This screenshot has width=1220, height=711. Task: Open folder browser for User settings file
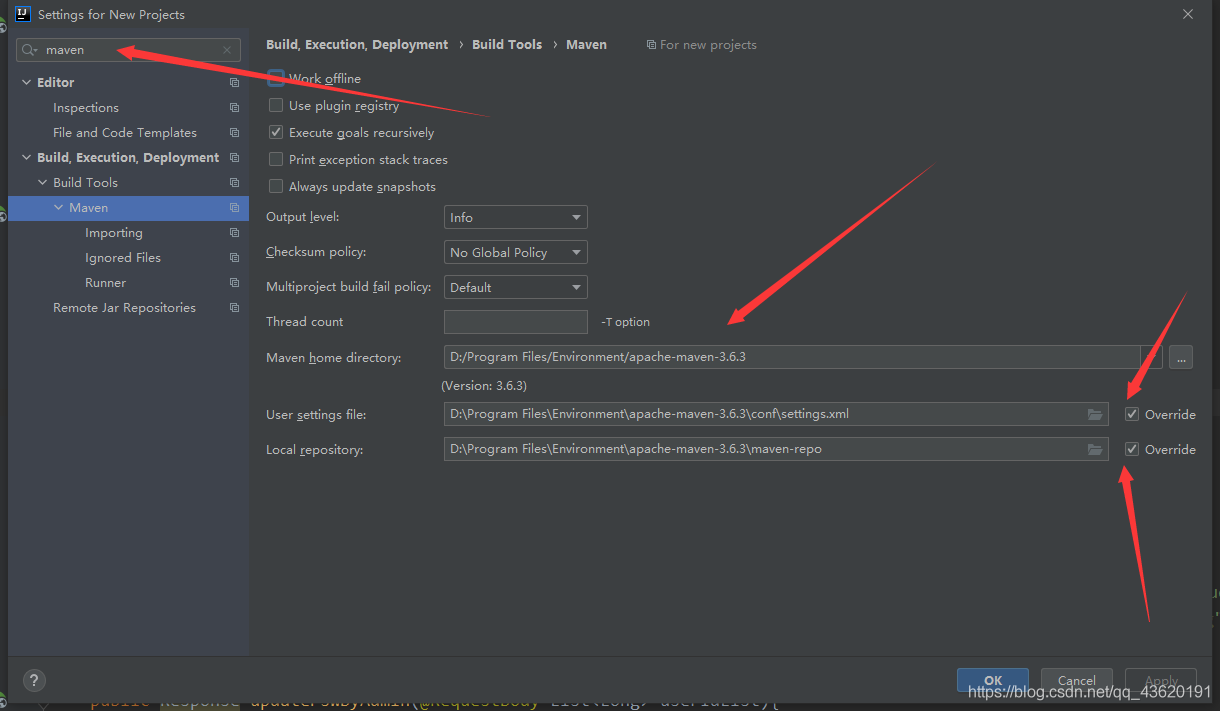pos(1095,414)
